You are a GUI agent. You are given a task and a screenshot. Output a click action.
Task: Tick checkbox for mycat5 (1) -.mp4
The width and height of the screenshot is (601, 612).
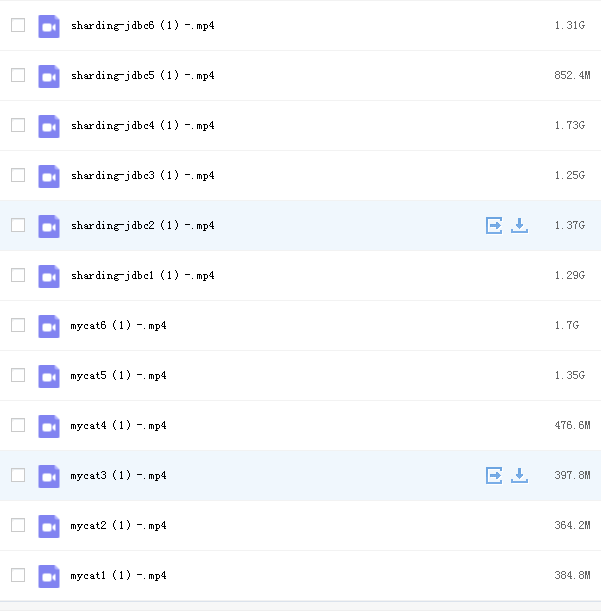pos(18,375)
